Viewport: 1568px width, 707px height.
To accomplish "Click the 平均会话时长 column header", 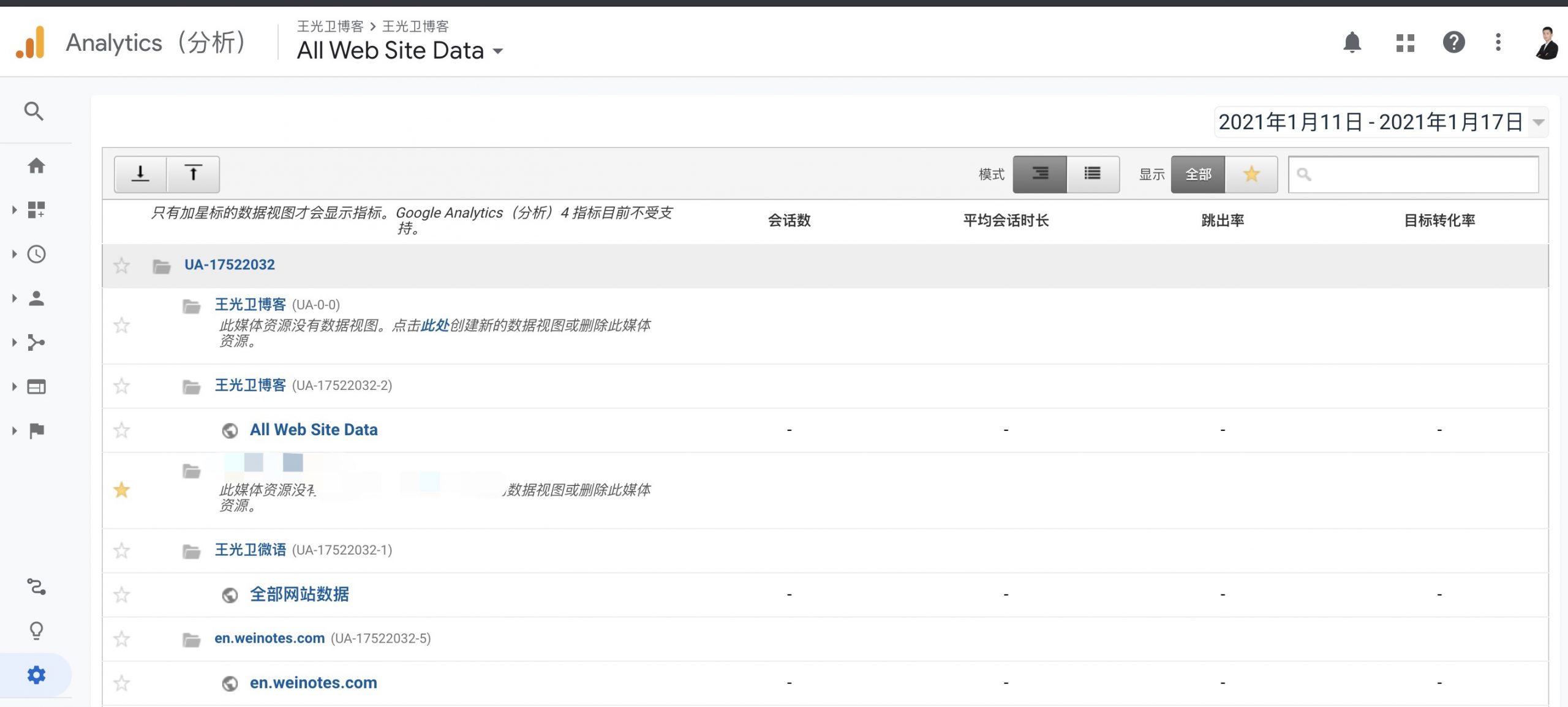I will point(1006,220).
